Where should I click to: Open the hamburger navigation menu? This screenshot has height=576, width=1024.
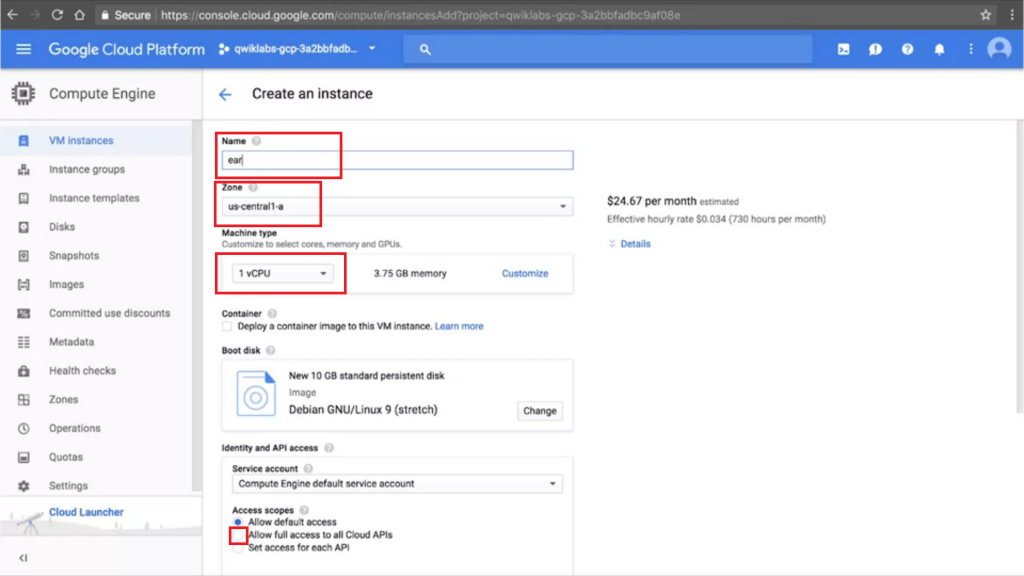pos(24,49)
